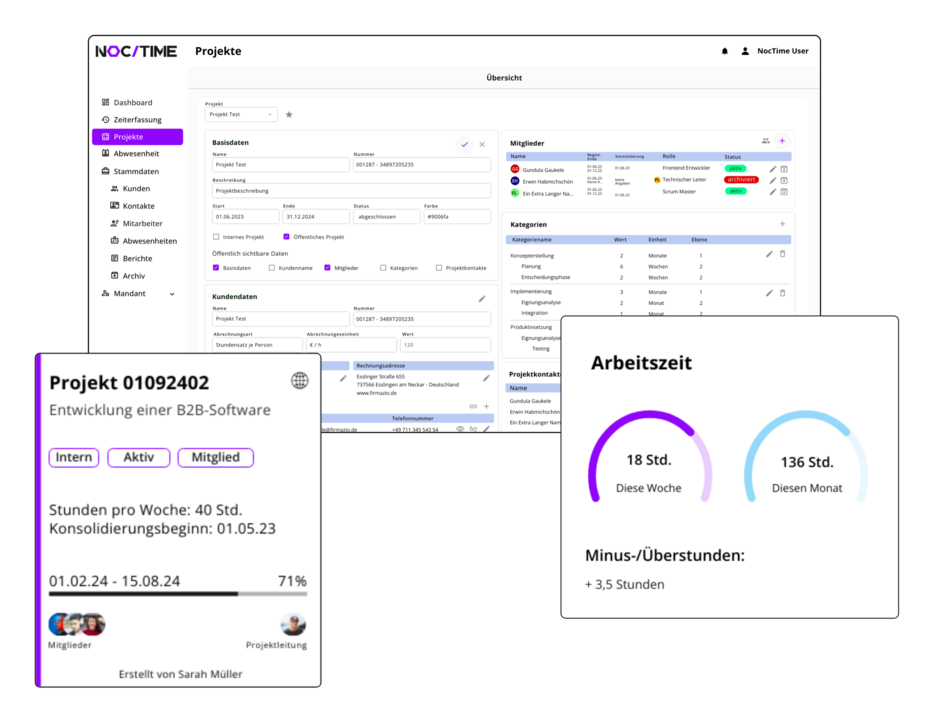Enable the Internes Projekt checkbox

coord(217,237)
